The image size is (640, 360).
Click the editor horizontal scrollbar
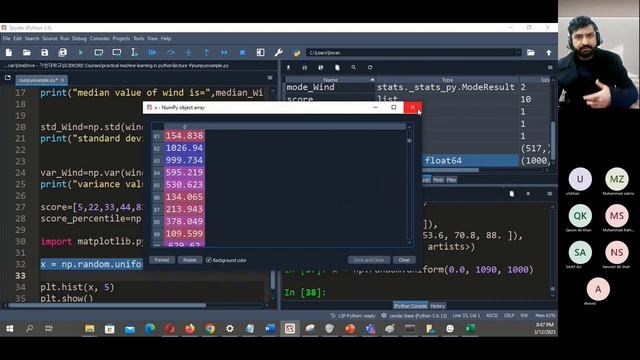point(107,305)
